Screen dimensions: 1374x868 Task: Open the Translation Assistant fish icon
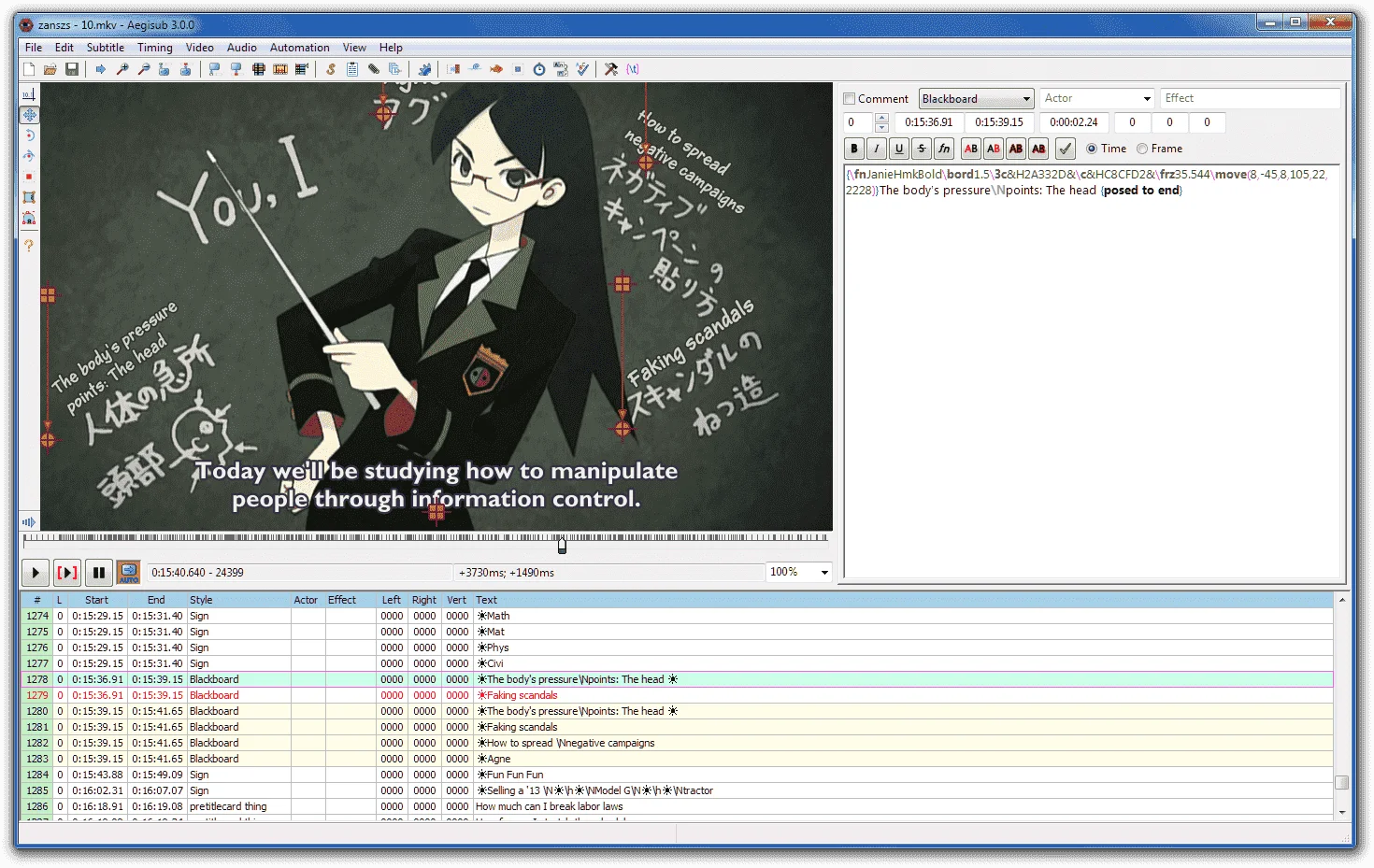pos(496,69)
